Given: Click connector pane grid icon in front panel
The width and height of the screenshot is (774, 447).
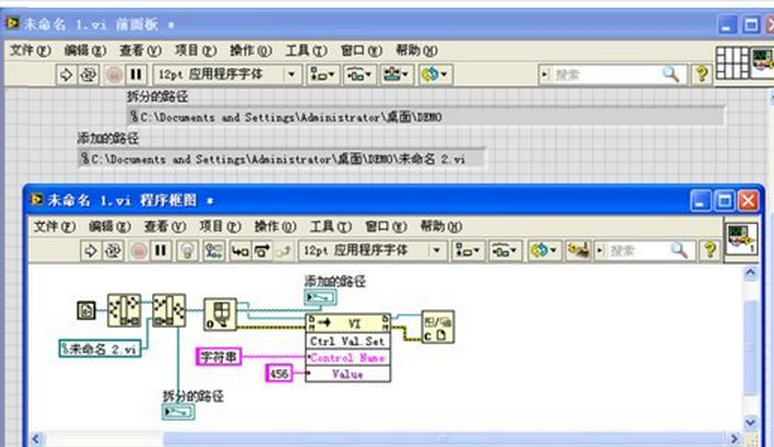Looking at the screenshot, I should click(732, 63).
